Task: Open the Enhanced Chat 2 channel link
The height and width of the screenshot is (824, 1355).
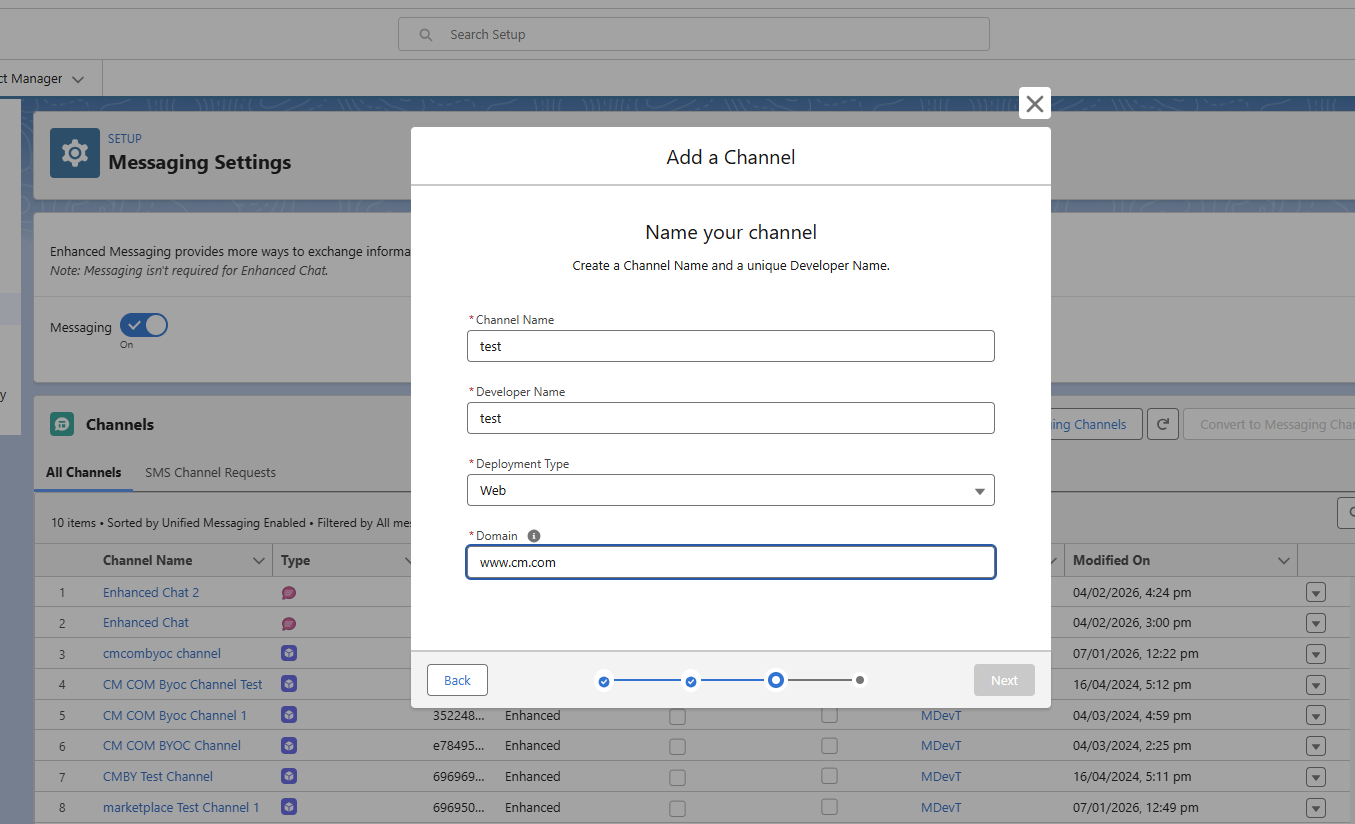Action: pos(151,592)
